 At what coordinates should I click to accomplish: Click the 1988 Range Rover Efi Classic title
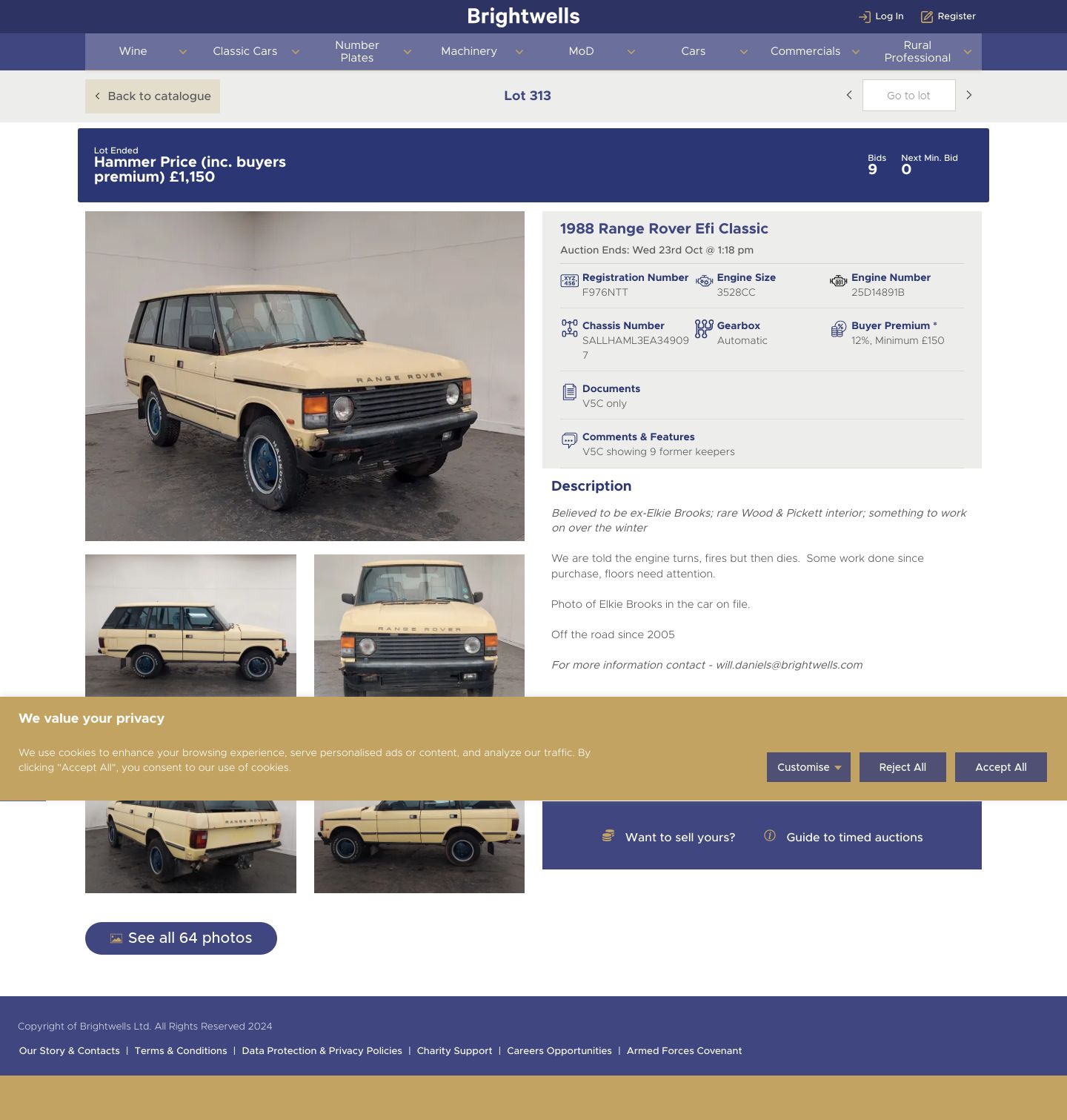tap(664, 229)
